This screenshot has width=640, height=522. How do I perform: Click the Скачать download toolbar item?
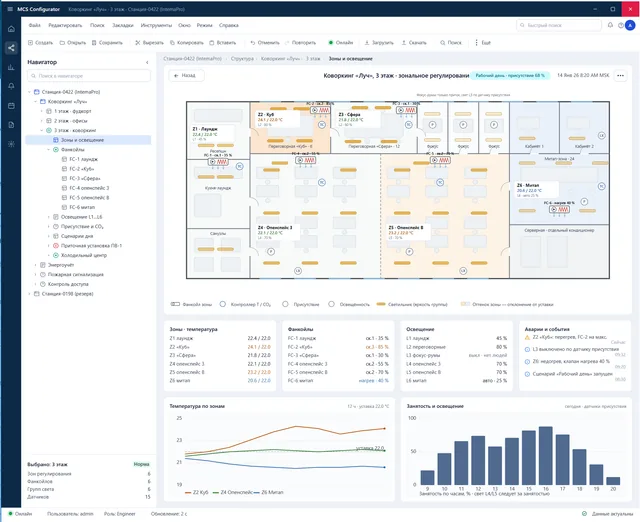(414, 42)
